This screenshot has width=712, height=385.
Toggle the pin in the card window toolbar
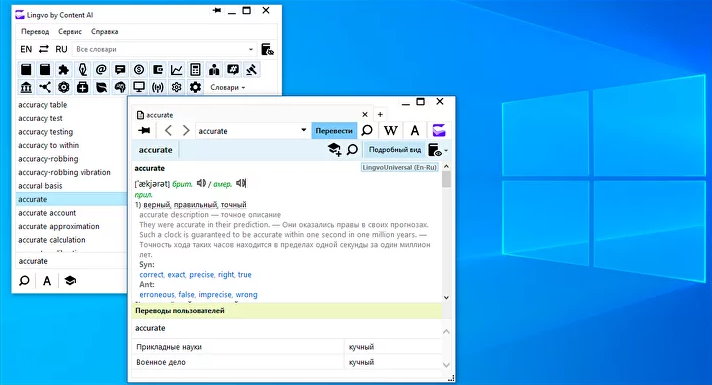pos(144,131)
